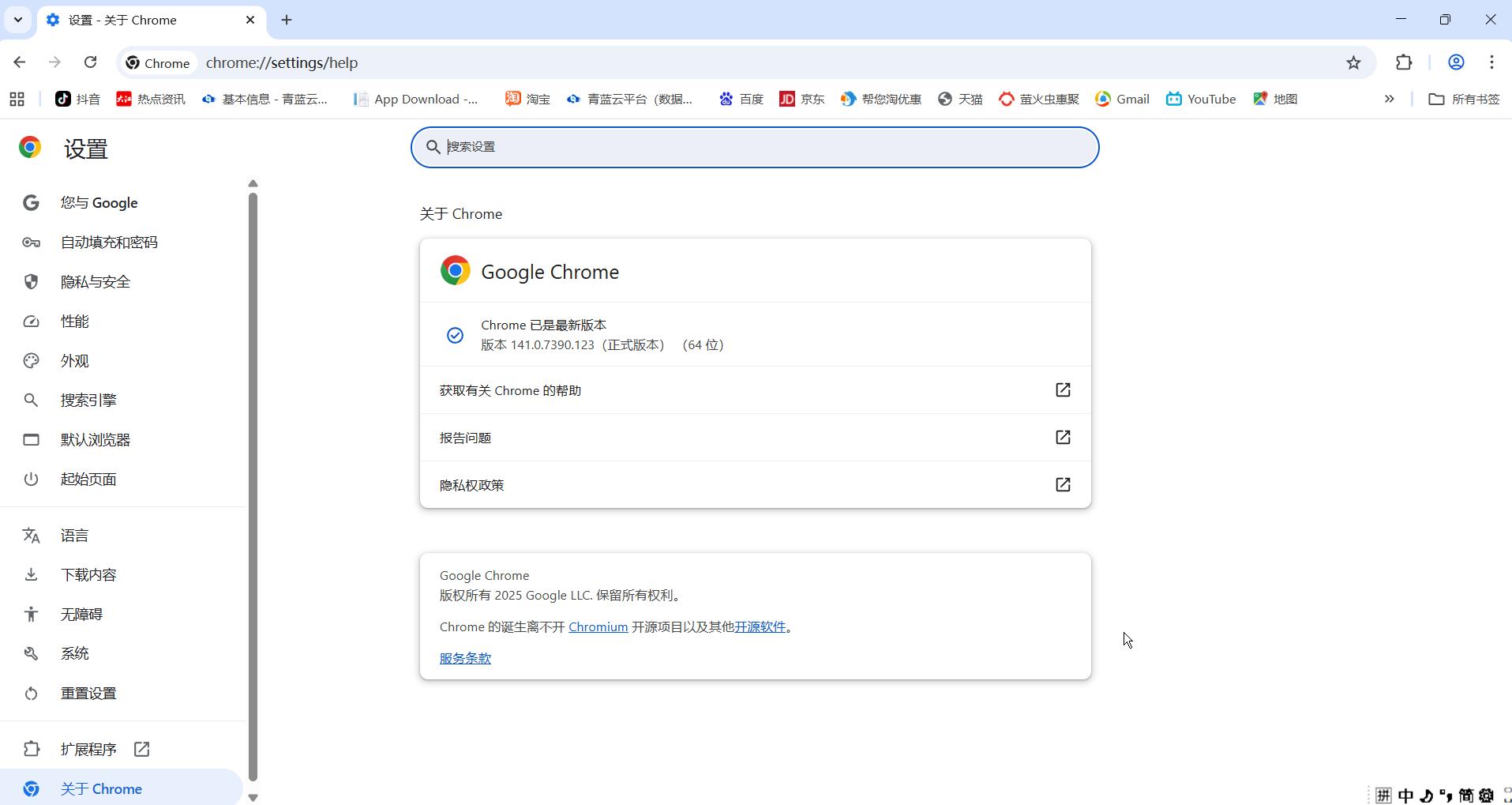Expand the bookmarks overflow chevron
Viewport: 1512px width, 805px height.
[x=1390, y=99]
